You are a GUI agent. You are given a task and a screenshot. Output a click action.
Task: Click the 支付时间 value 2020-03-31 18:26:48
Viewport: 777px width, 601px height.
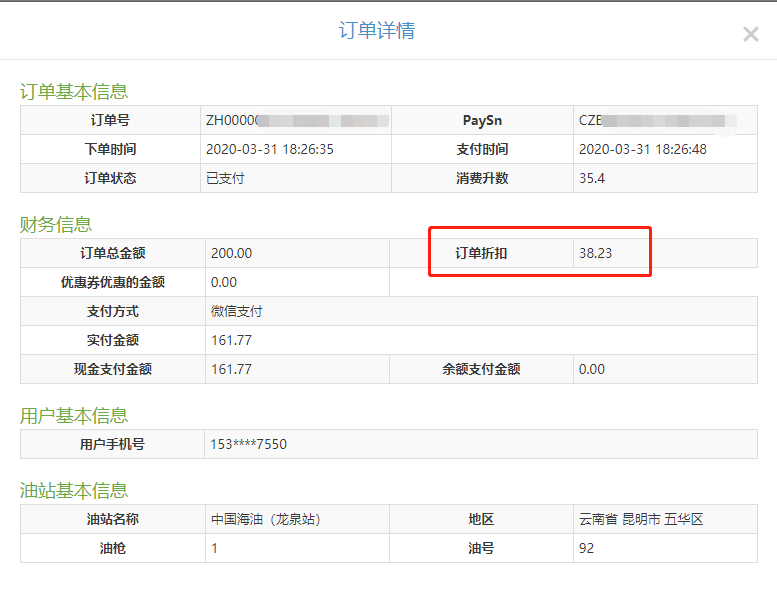pyautogui.click(x=642, y=150)
